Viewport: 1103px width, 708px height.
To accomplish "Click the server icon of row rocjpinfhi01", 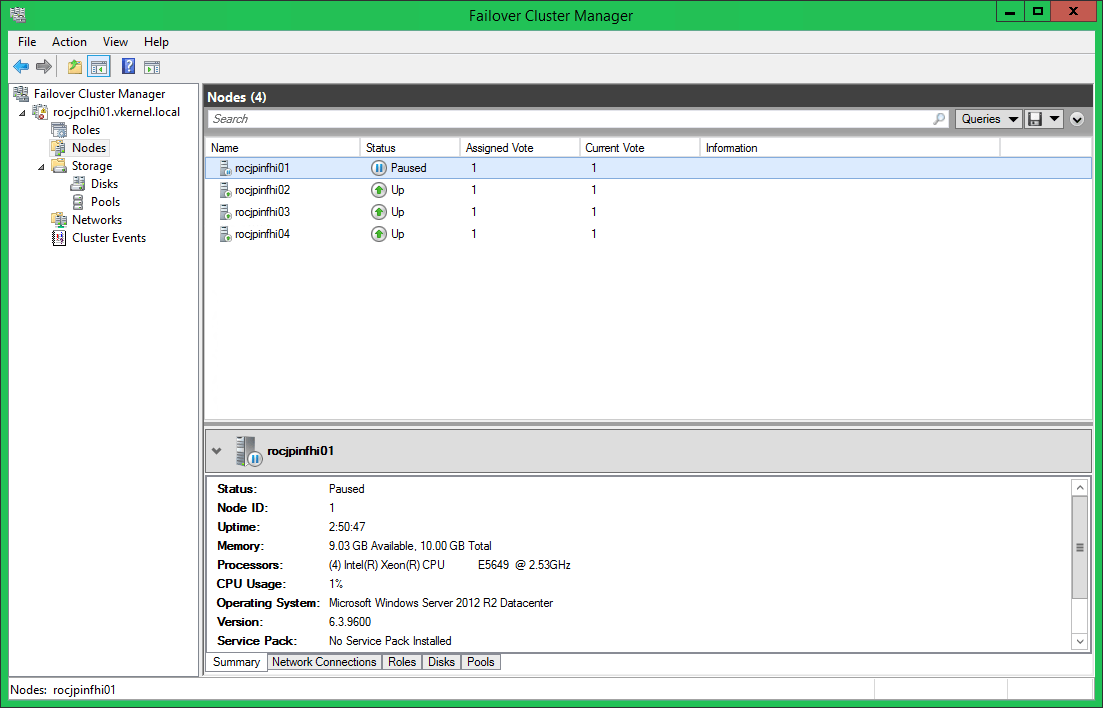I will 225,168.
